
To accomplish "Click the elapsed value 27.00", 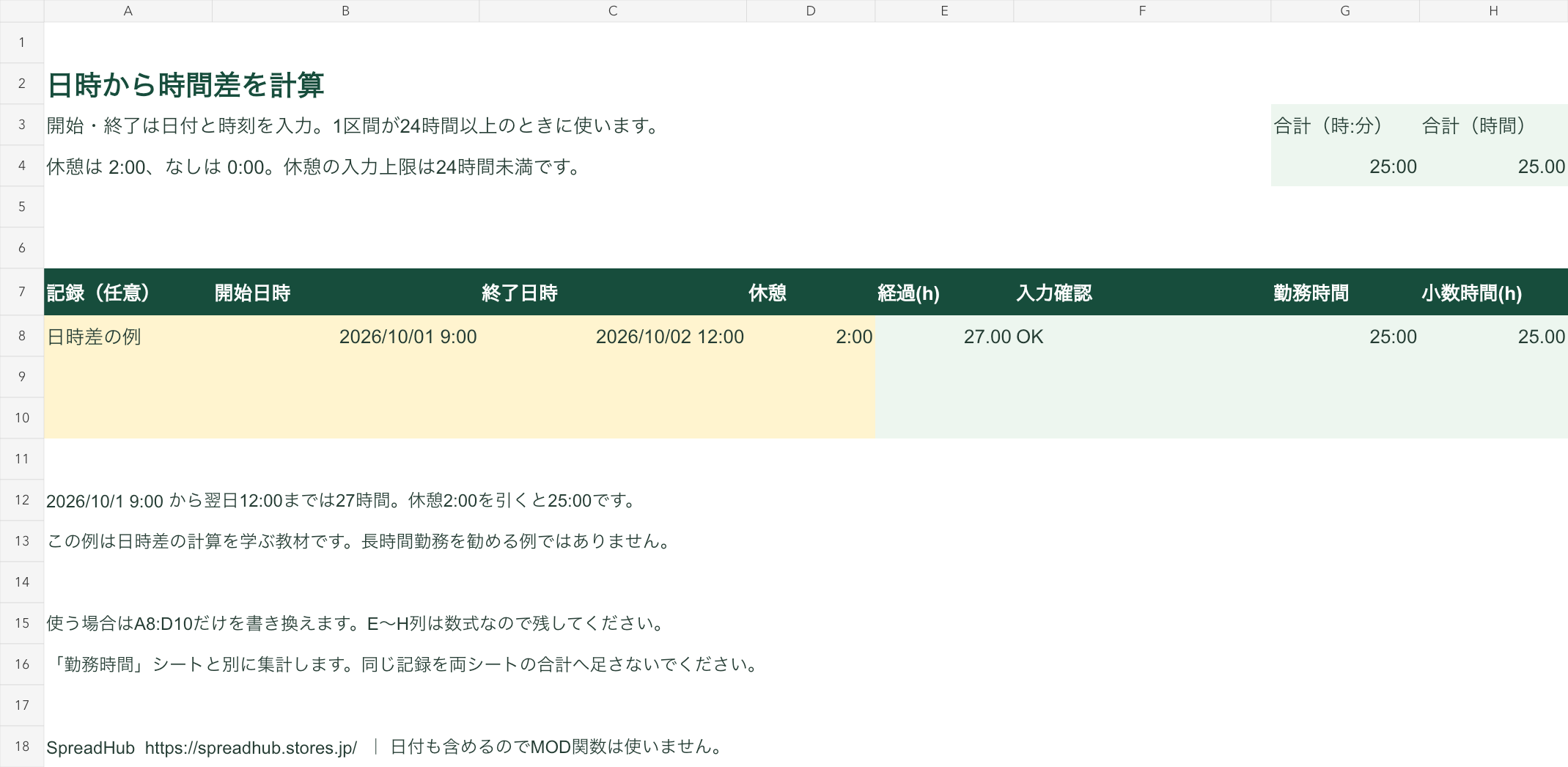I will pyautogui.click(x=987, y=337).
